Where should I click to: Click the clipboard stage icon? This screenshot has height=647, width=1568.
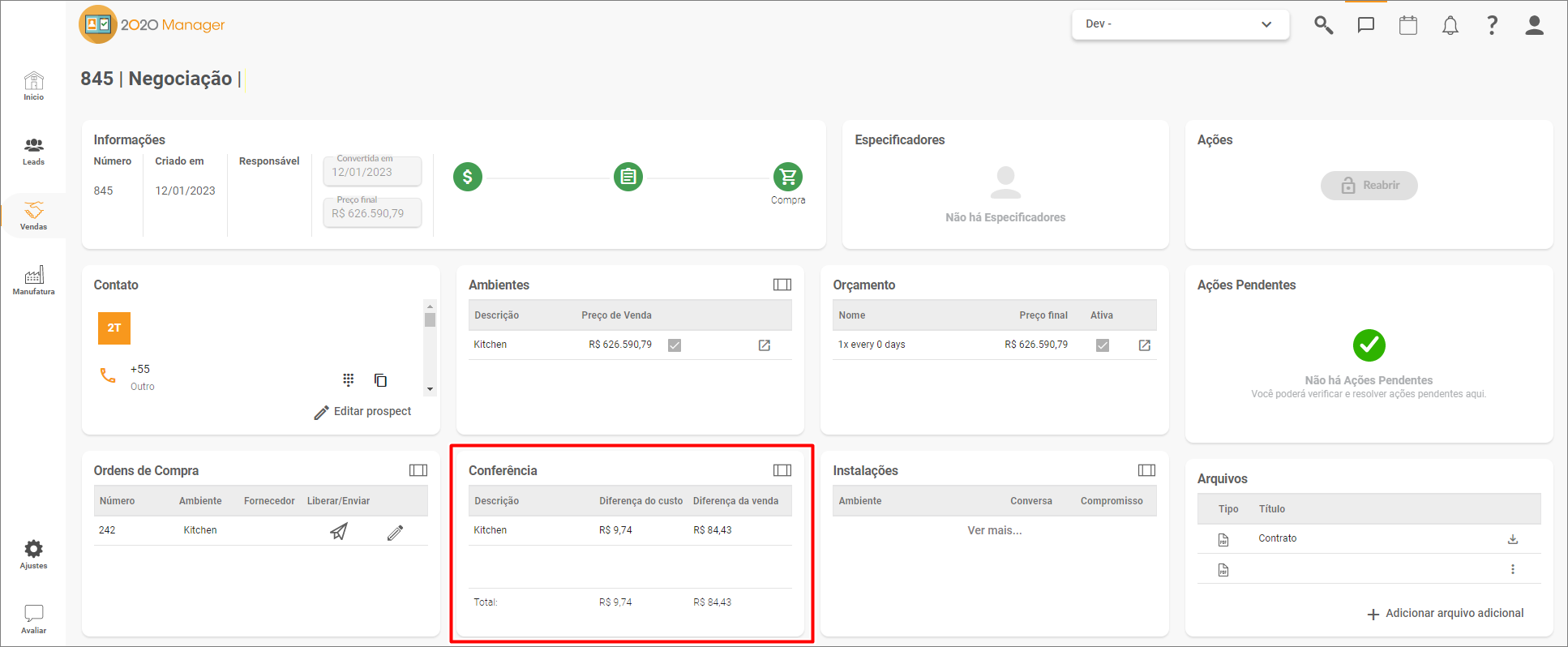pyautogui.click(x=628, y=177)
